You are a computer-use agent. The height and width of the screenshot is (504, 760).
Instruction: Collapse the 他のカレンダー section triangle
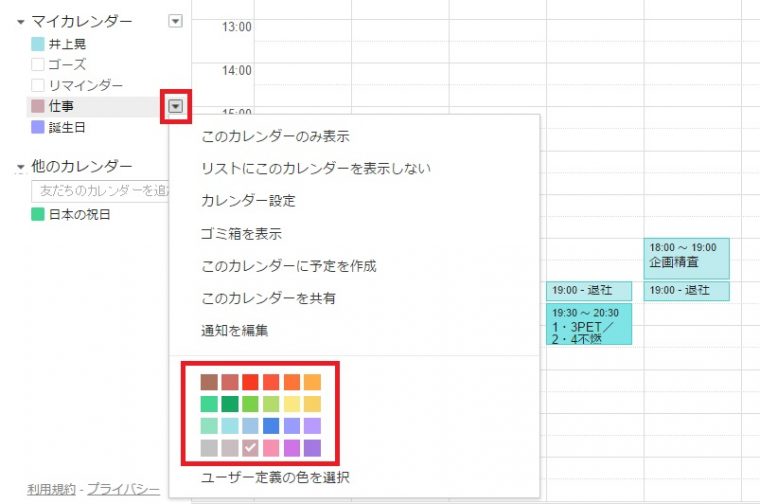pos(20,167)
